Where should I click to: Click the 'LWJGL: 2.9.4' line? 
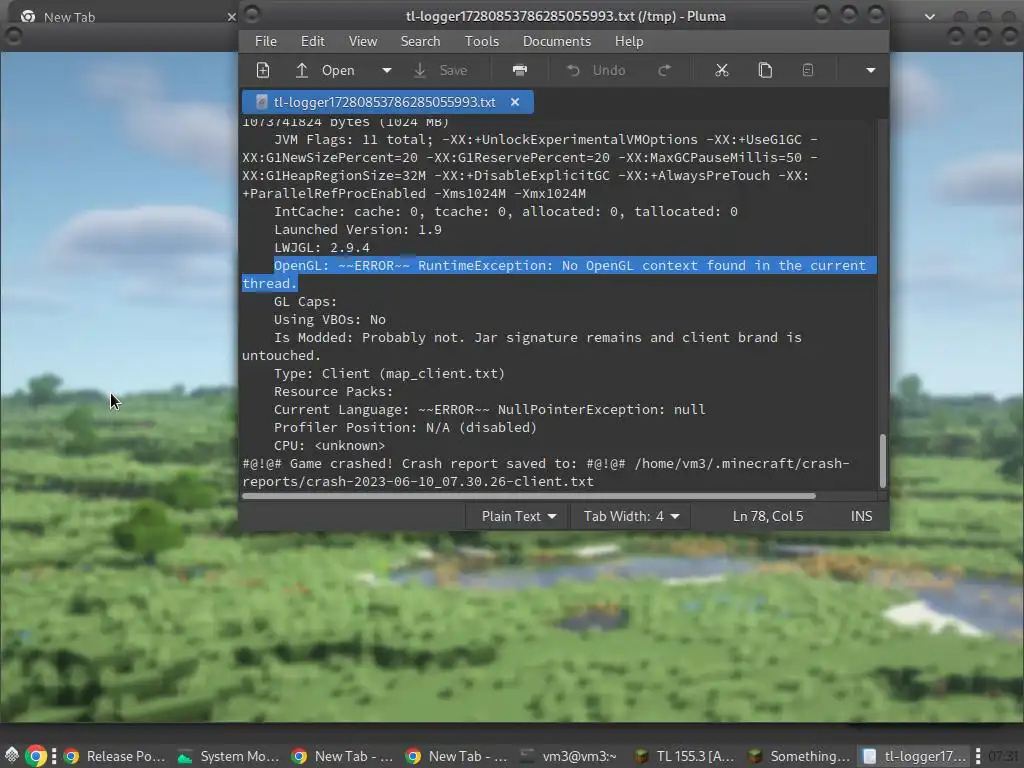(x=322, y=248)
